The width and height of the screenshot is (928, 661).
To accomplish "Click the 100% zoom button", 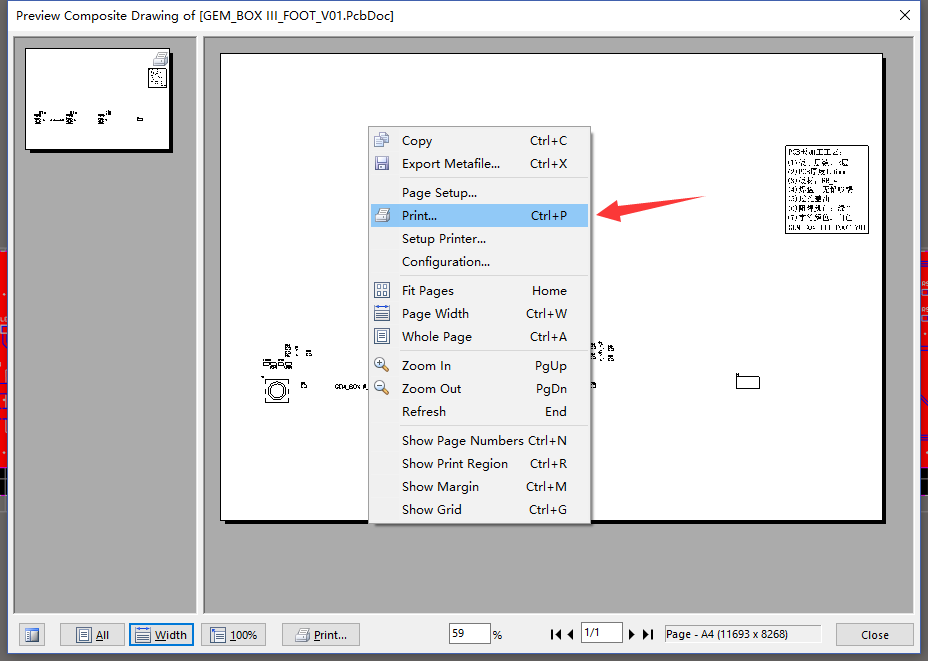I will coord(234,635).
